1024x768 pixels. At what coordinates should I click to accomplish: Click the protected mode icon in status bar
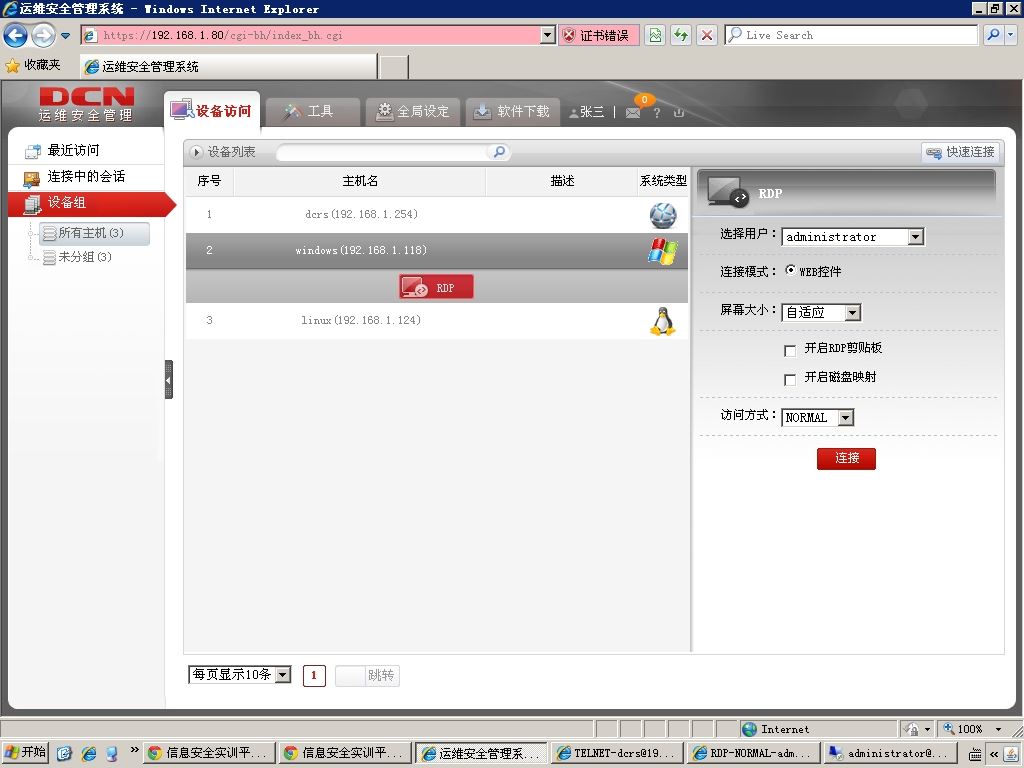point(913,729)
